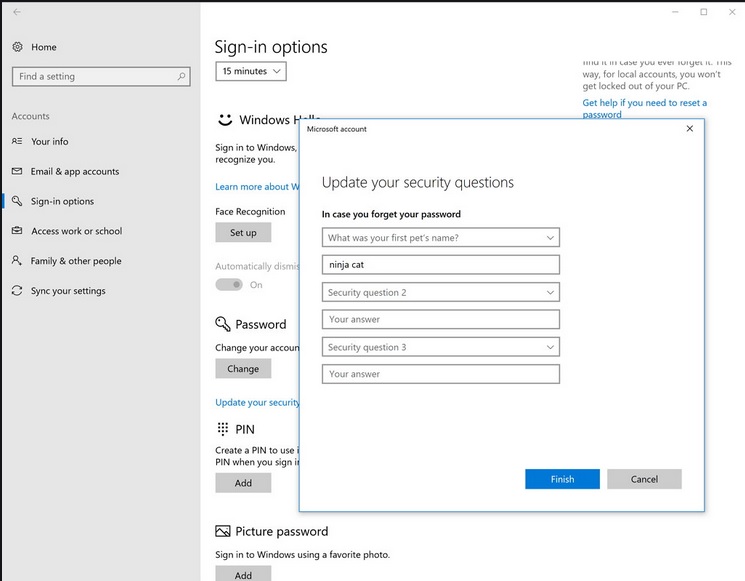
Task: Click the PIN keypad dots icon
Action: tap(222, 429)
